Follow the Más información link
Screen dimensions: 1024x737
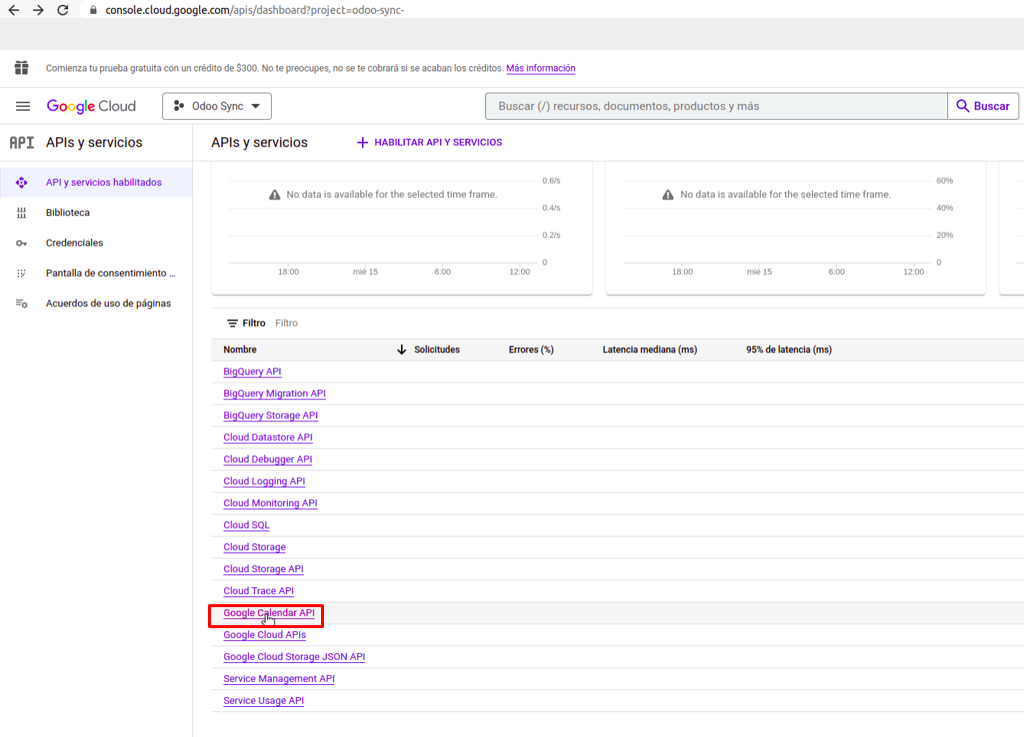[x=541, y=68]
